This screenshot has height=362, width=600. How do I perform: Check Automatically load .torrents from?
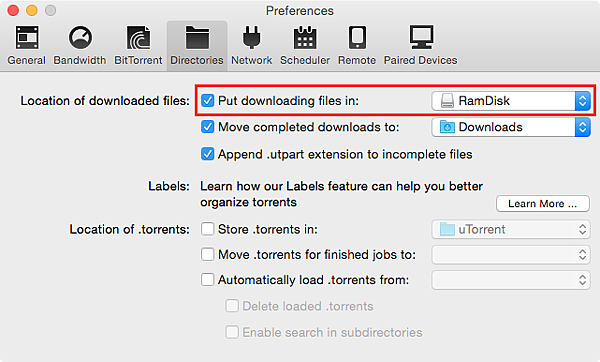tap(207, 280)
